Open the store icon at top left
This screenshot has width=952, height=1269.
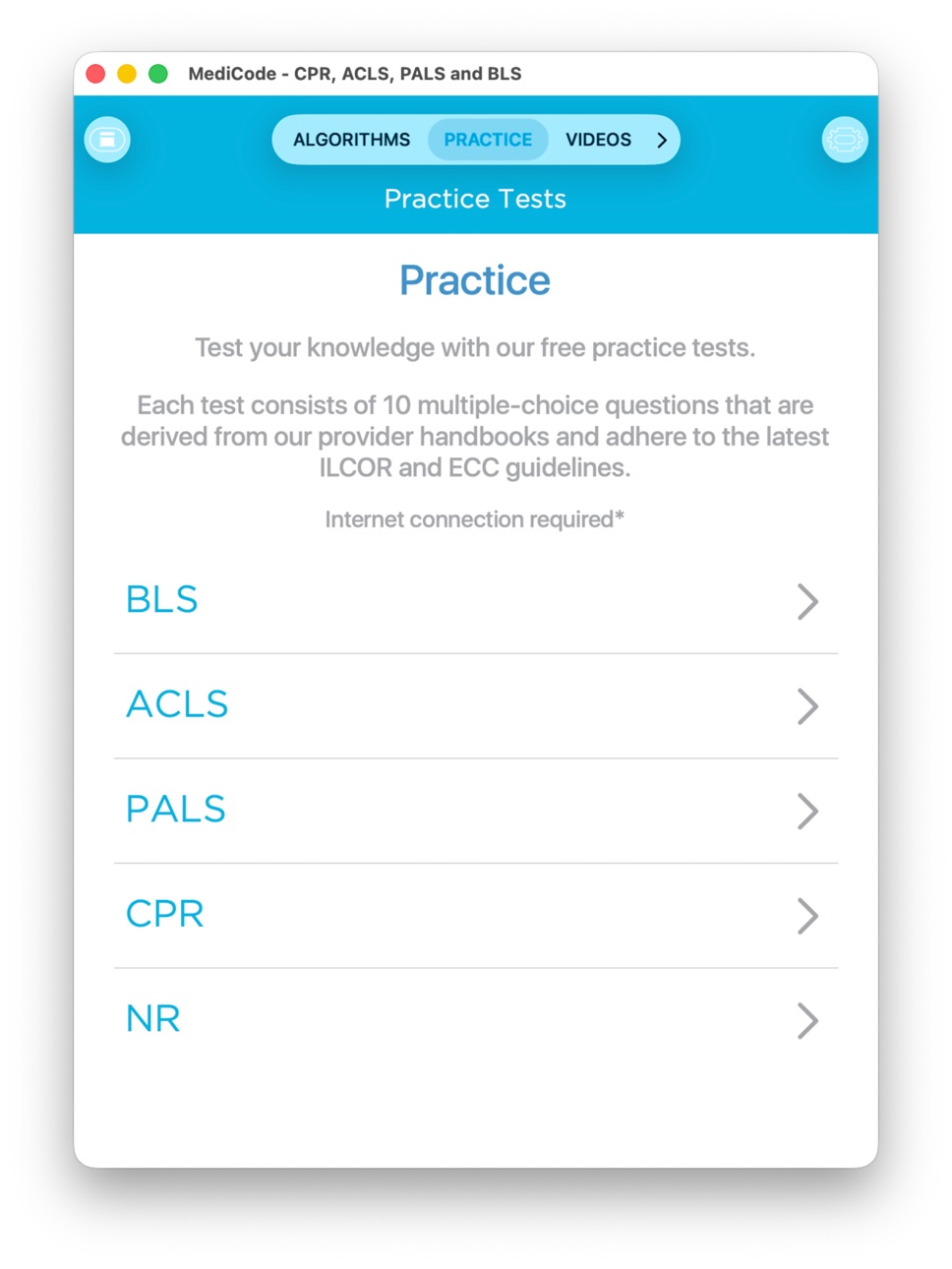[x=107, y=140]
